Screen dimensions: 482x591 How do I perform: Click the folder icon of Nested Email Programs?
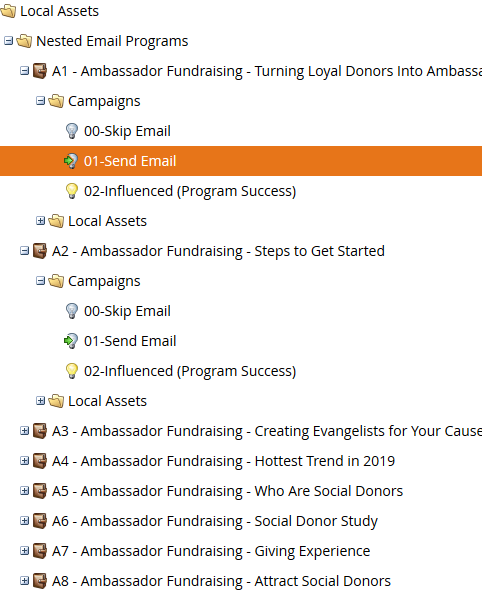point(24,41)
